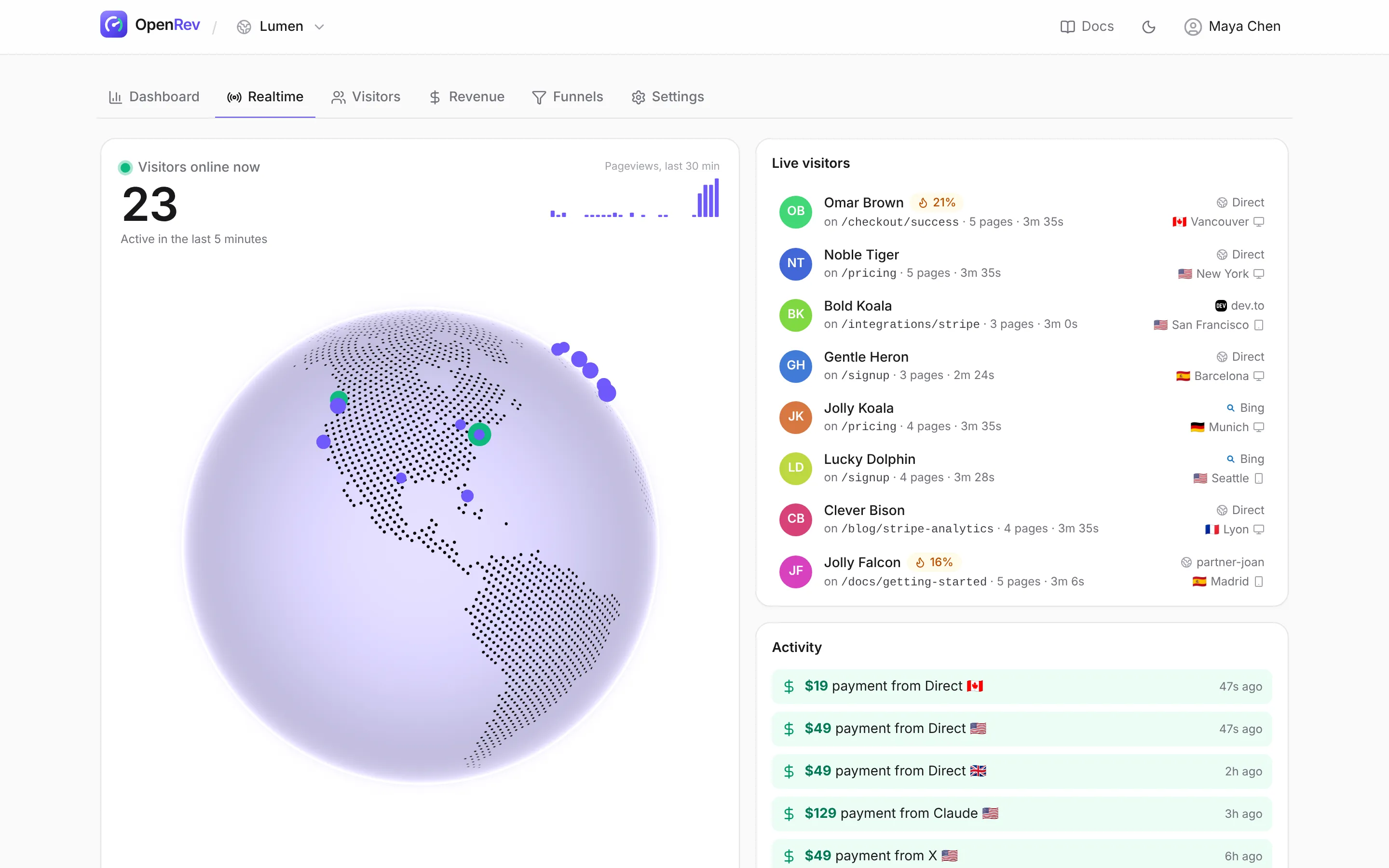
Task: Click the /blog/stripe-analytics page path
Action: [917, 529]
